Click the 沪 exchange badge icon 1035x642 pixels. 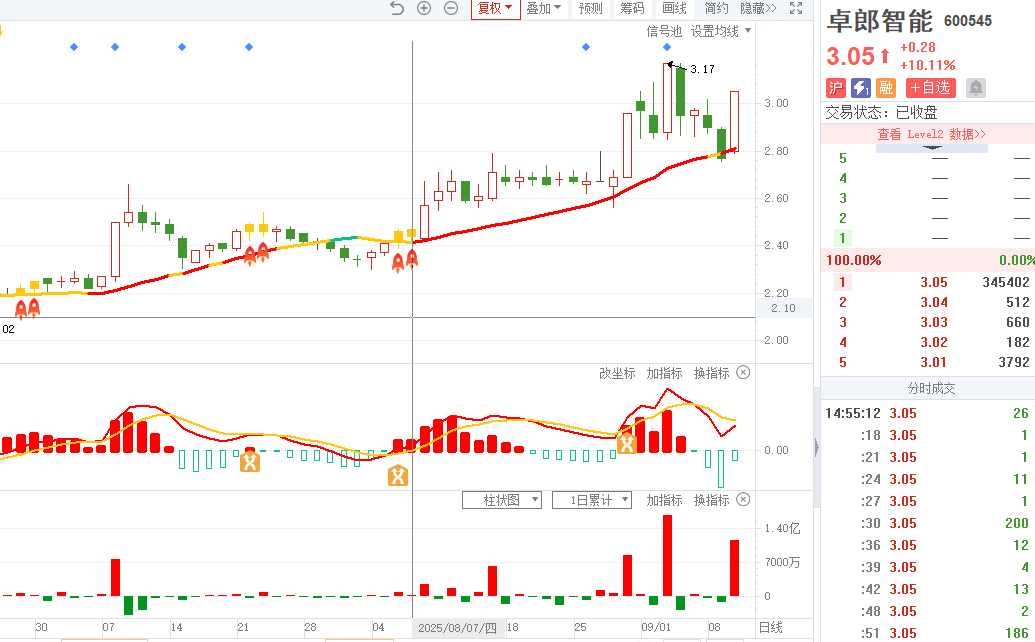(836, 88)
